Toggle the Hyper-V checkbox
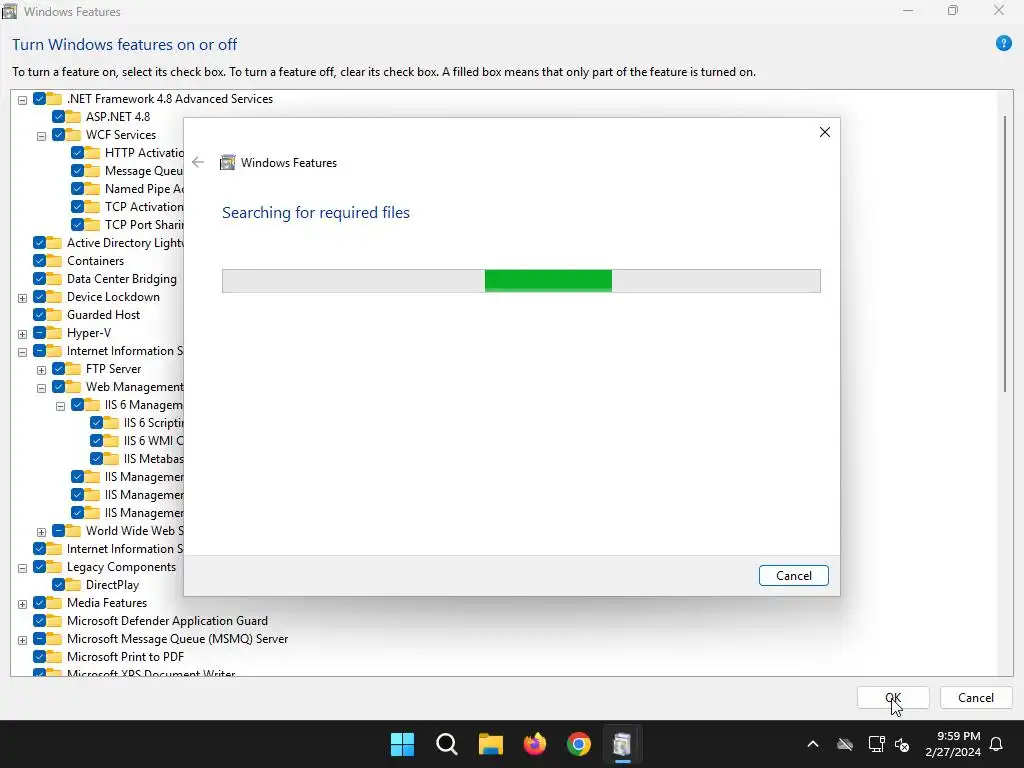The height and width of the screenshot is (768, 1024). tap(39, 332)
